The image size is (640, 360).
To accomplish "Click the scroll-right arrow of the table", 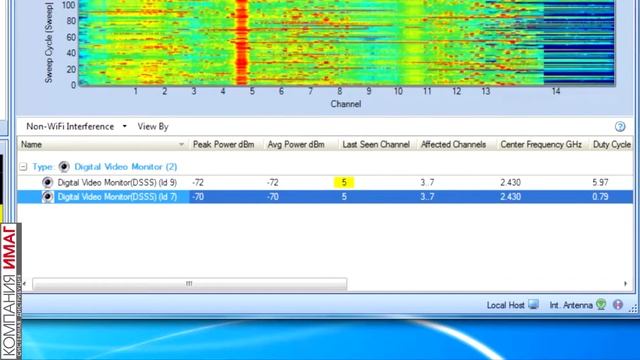I will click(626, 284).
